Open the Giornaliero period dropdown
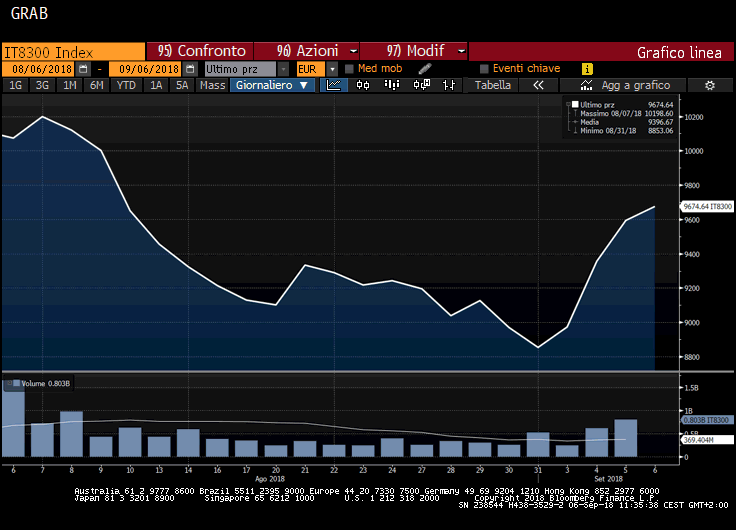Image resolution: width=736 pixels, height=530 pixels. coord(274,86)
